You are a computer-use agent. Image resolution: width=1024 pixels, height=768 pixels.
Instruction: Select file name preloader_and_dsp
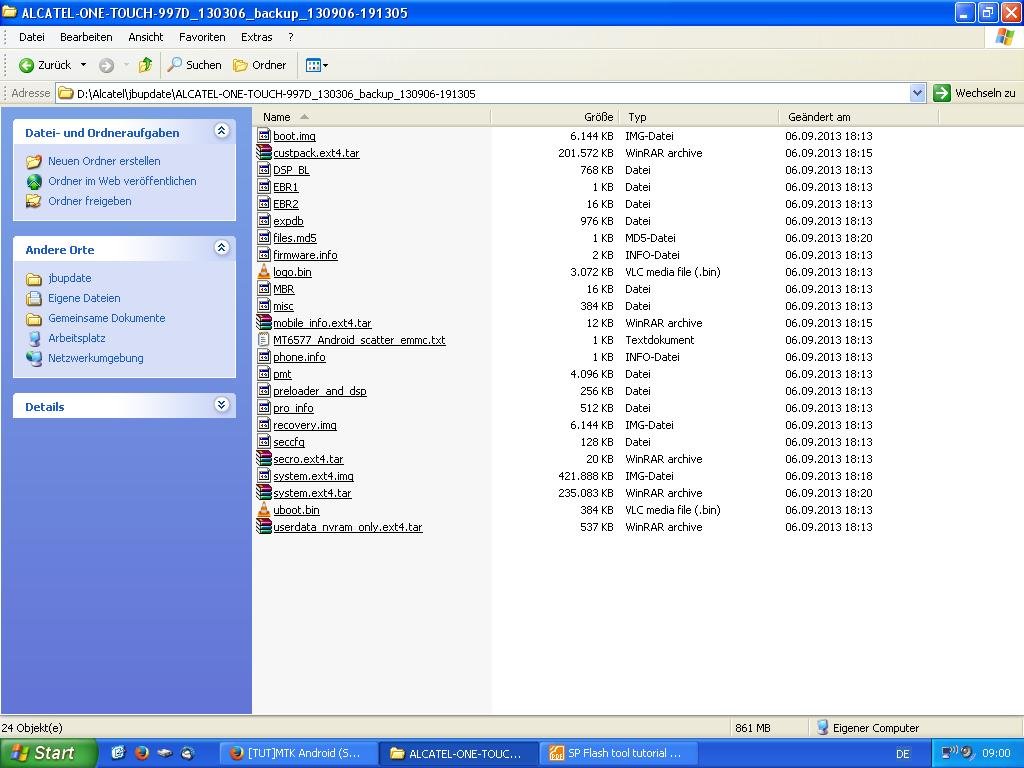coord(319,391)
